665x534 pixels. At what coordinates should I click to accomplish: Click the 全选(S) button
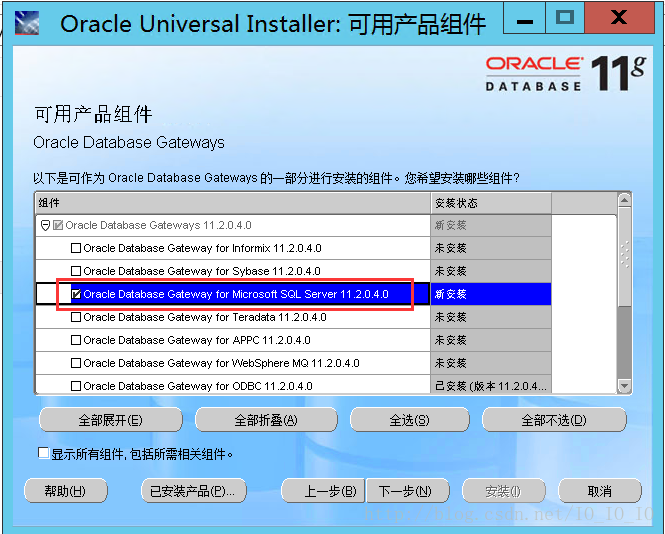410,420
